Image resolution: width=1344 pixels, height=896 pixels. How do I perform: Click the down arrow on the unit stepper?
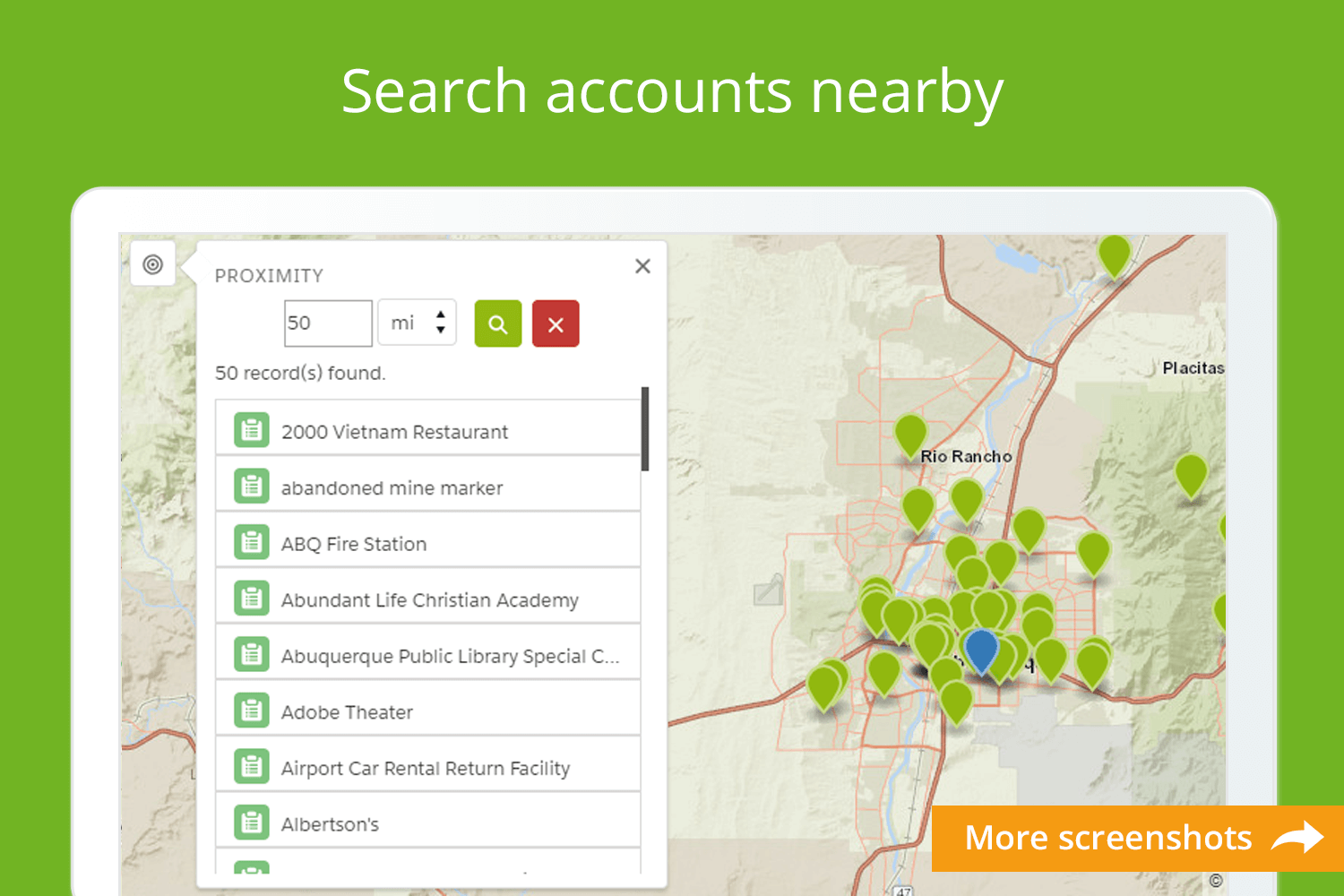tap(442, 332)
